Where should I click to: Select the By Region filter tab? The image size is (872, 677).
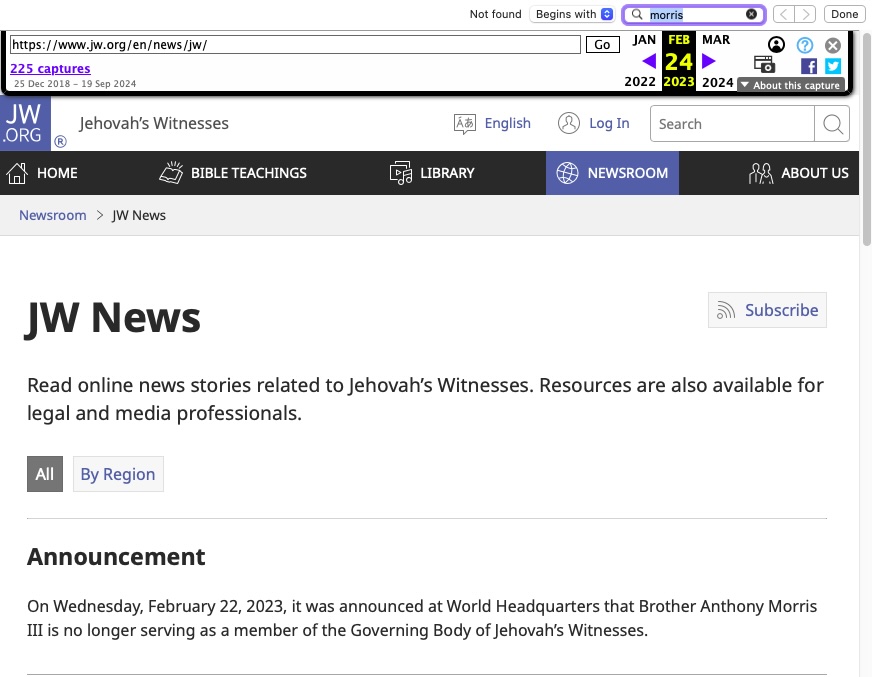coord(118,474)
